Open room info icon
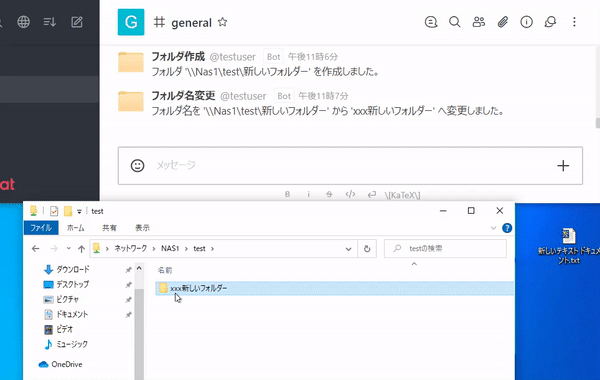Image resolution: width=600 pixels, height=380 pixels. pyautogui.click(x=527, y=22)
